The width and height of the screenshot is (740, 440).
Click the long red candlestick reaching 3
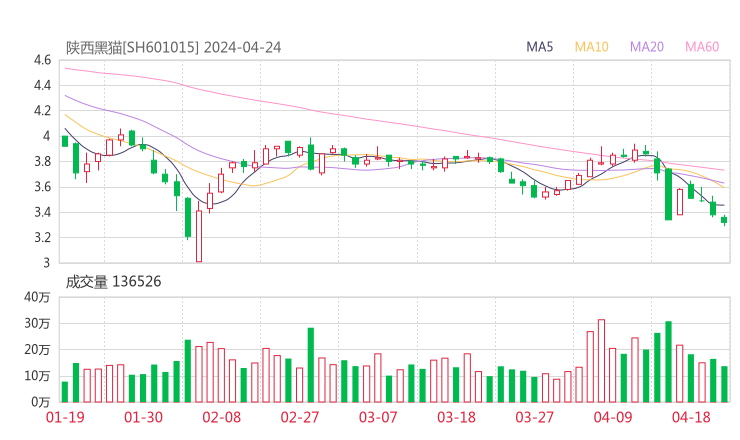199,233
